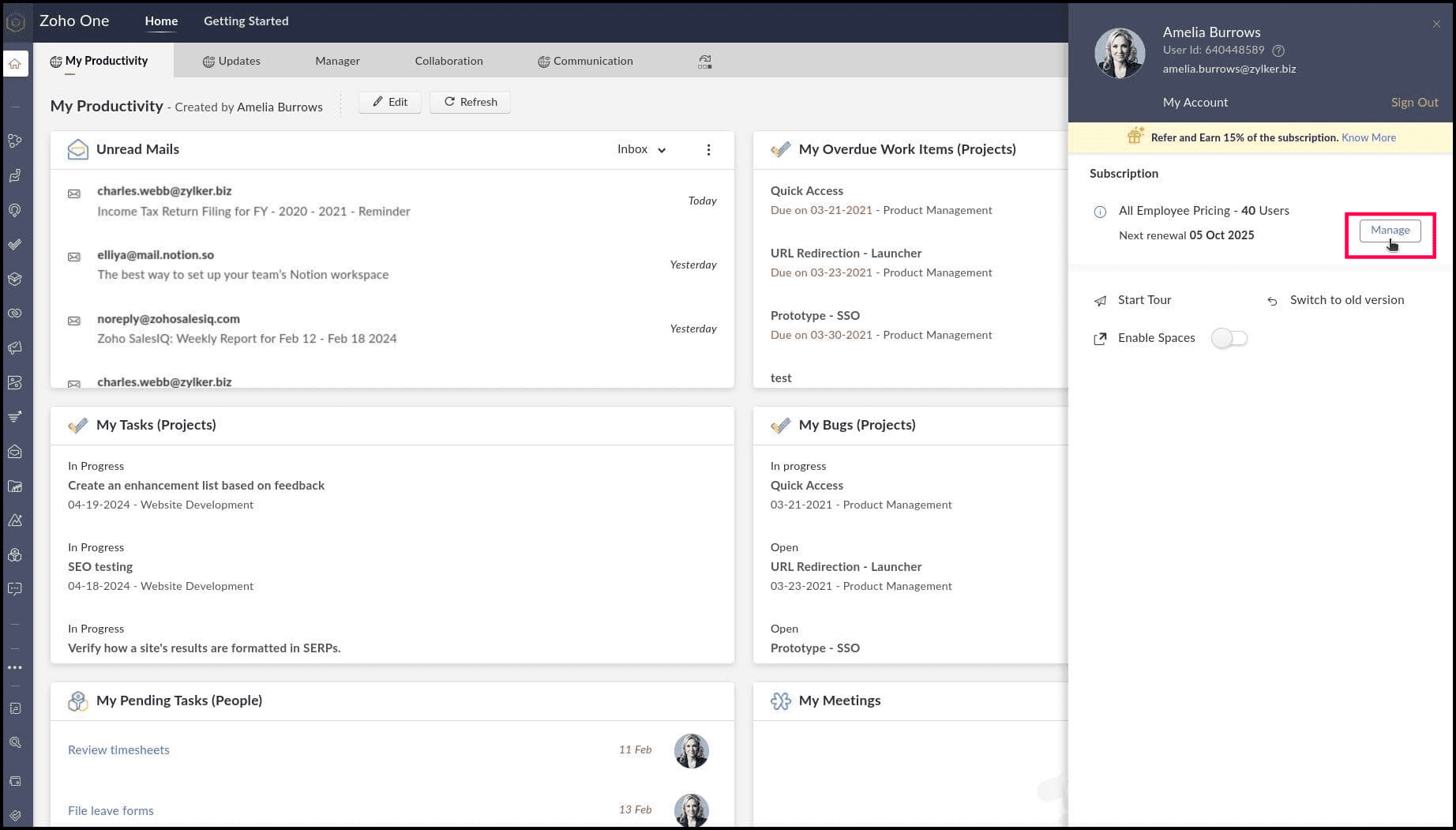Screen dimensions: 1456x830
Task: Click the Sign Out link
Action: pyautogui.click(x=1414, y=103)
